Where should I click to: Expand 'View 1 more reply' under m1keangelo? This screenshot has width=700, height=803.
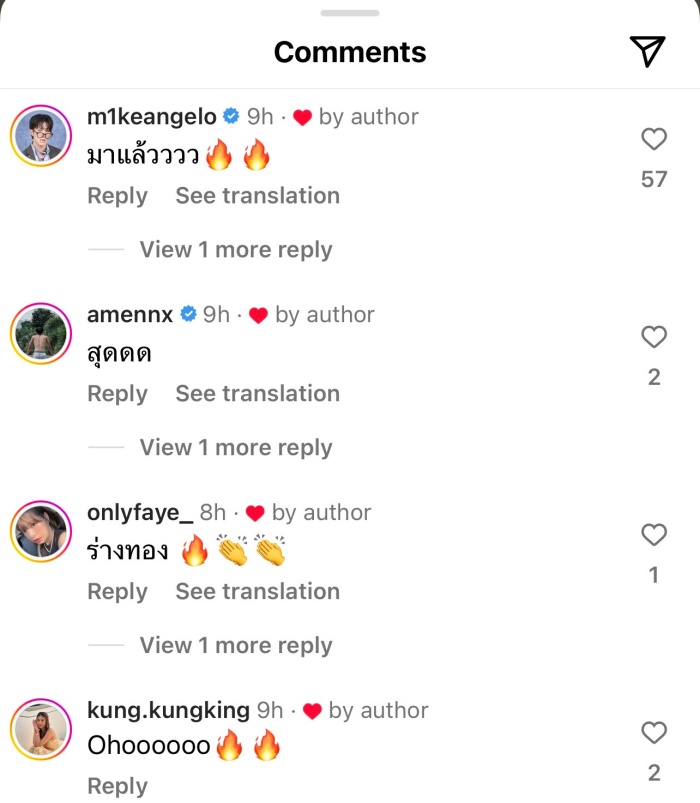coord(235,250)
